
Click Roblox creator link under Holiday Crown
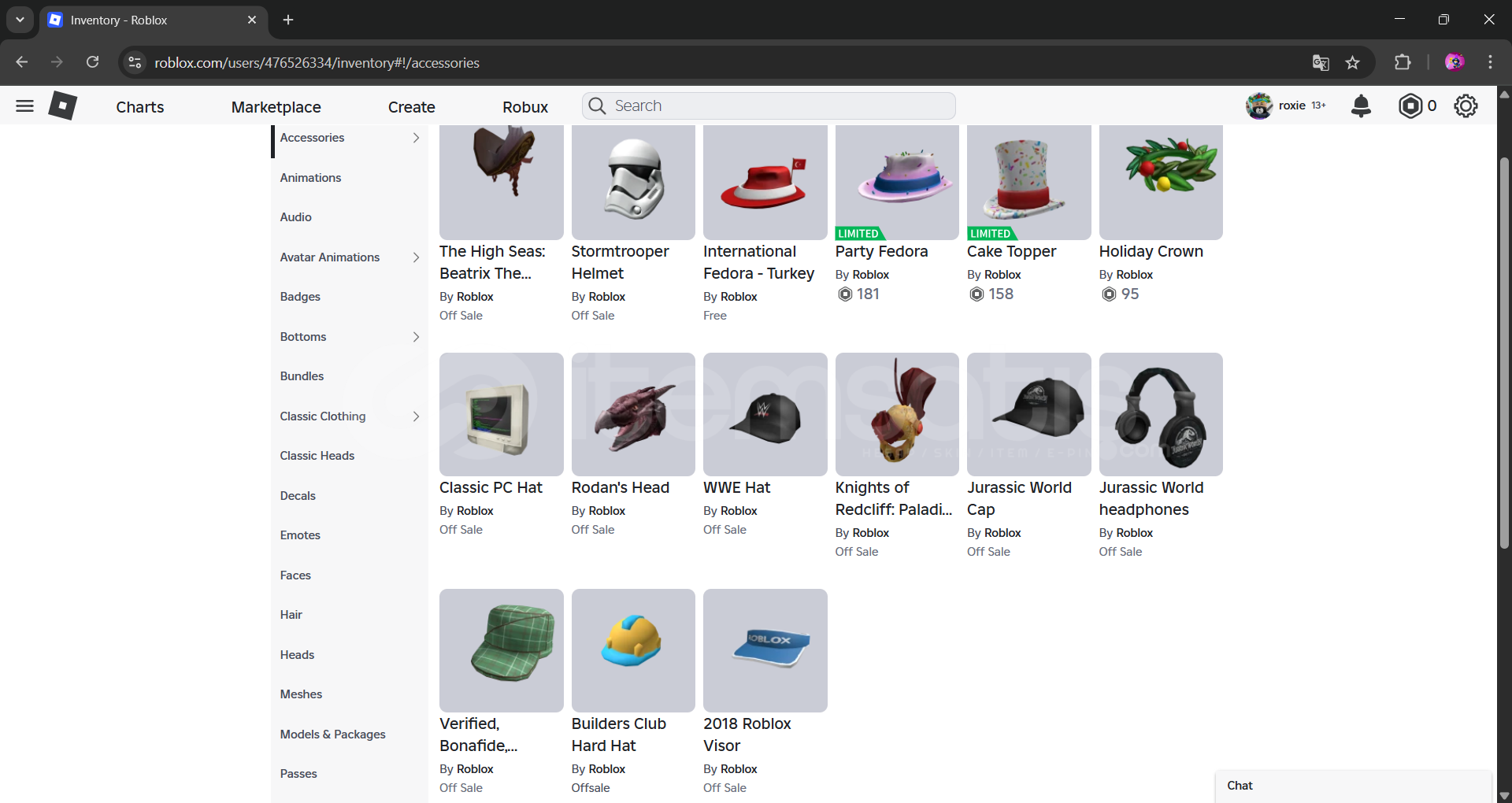point(1134,275)
